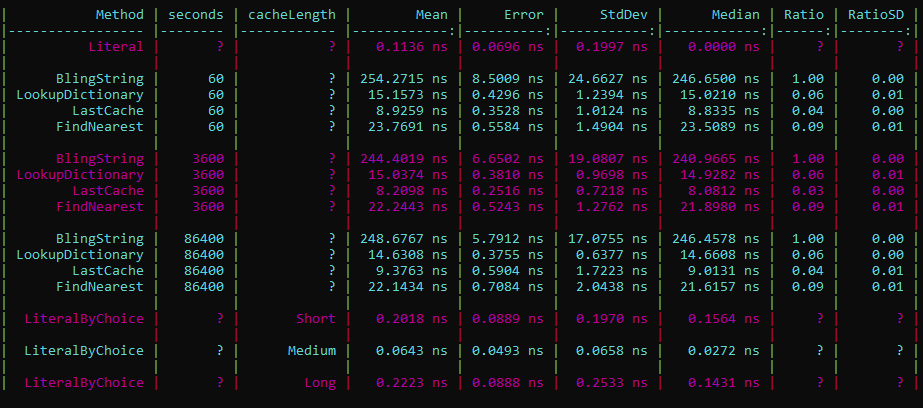This screenshot has height=408, width=923.
Task: Click the RatioSD column header
Action: click(x=876, y=15)
